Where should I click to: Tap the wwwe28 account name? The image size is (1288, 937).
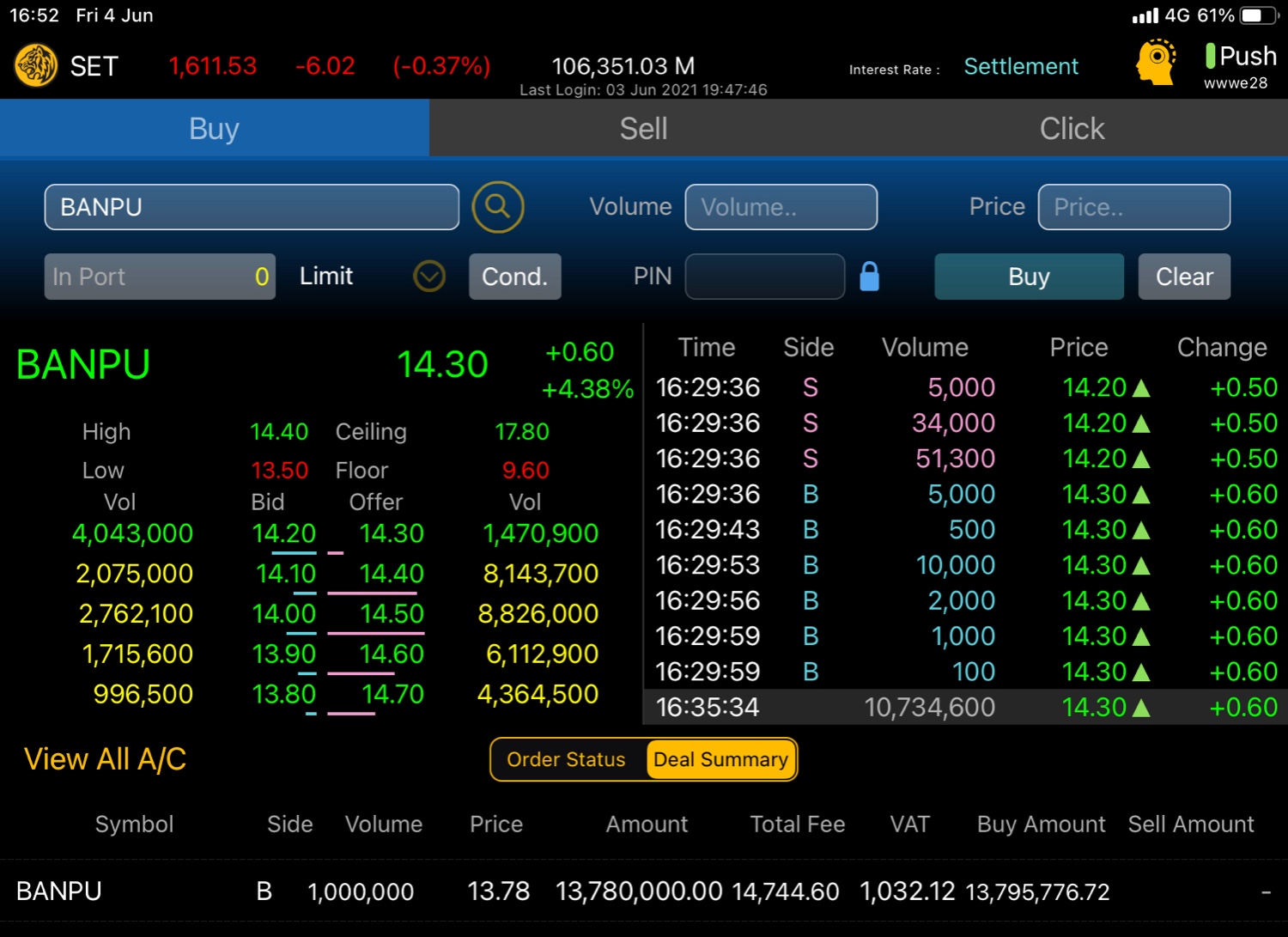(1236, 82)
